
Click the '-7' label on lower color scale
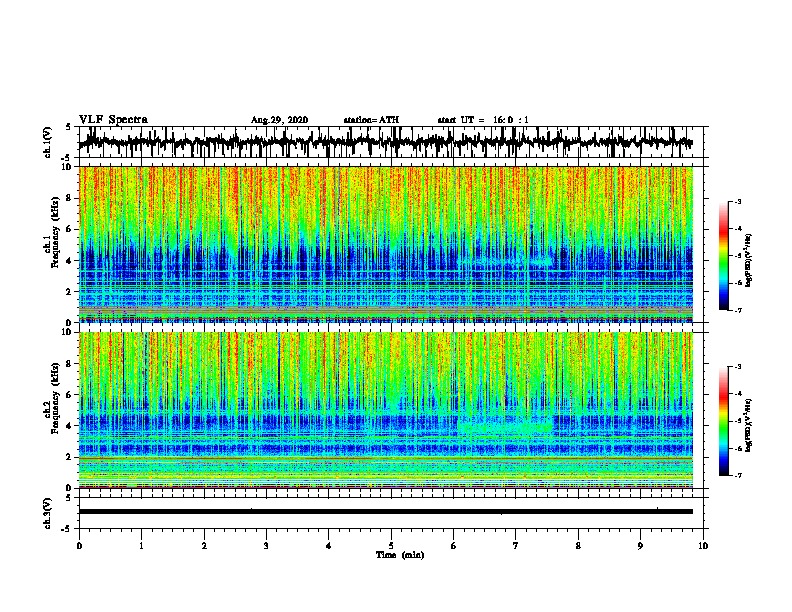738,476
